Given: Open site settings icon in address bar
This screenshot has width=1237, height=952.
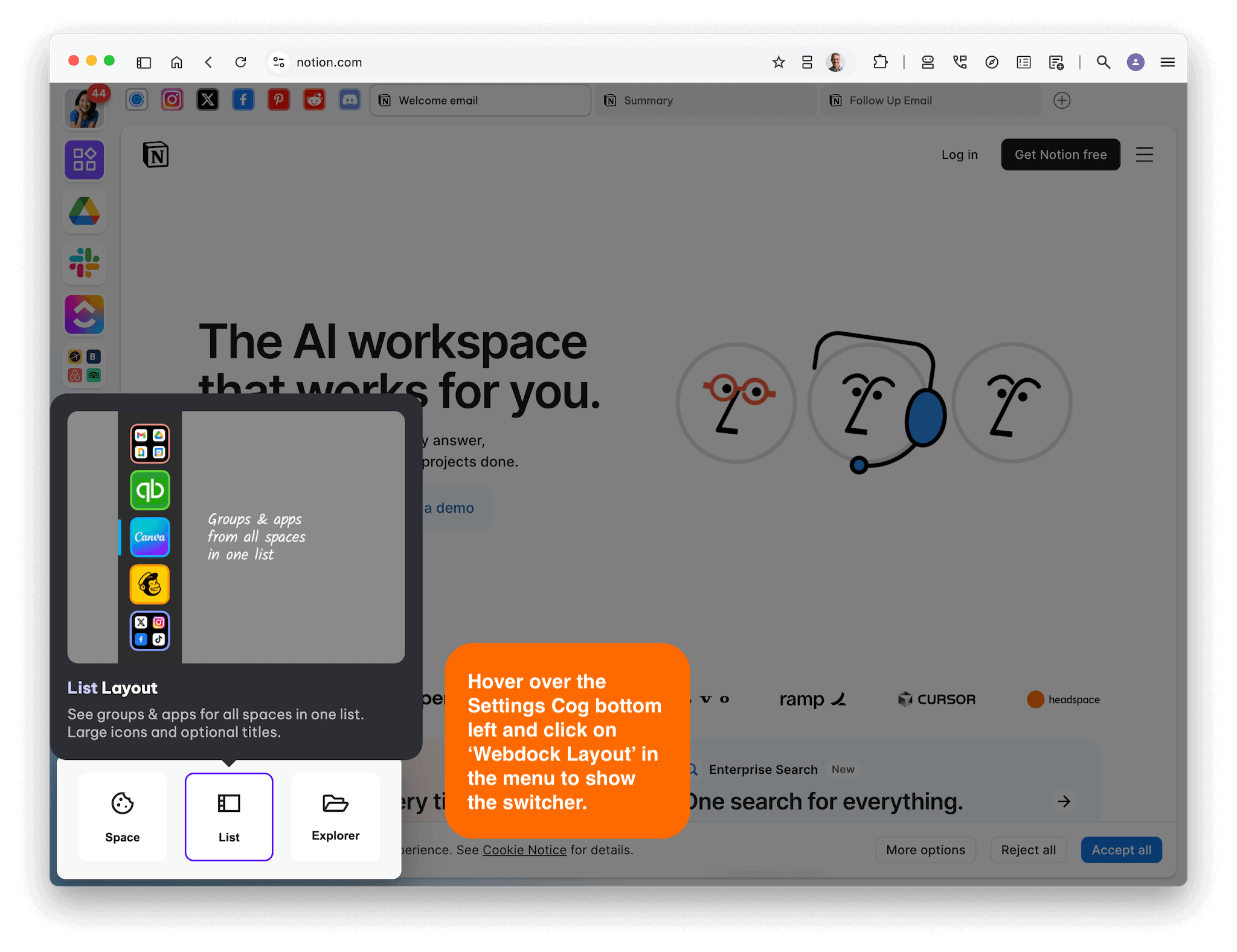Looking at the screenshot, I should 278,62.
